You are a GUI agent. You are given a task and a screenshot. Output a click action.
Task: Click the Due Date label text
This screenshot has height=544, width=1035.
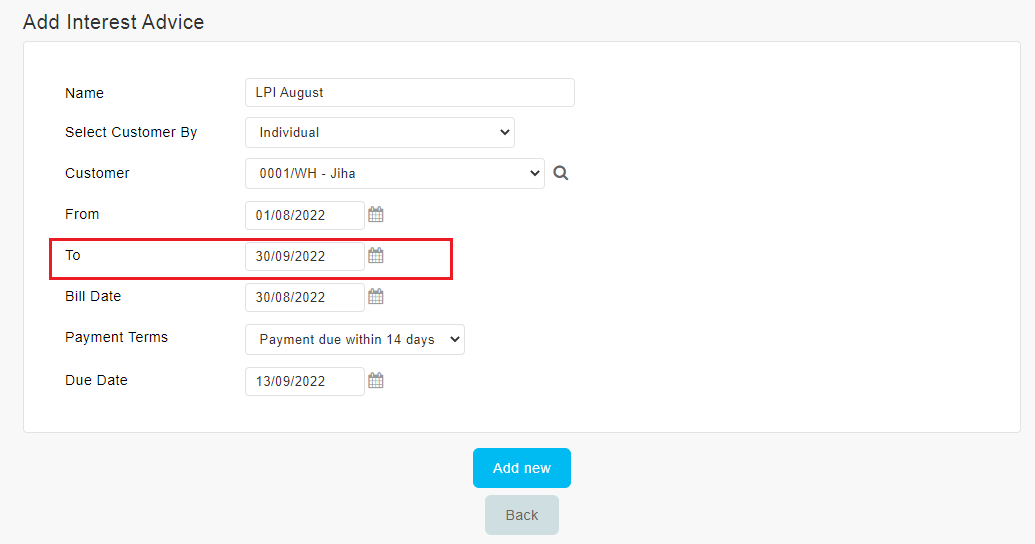pyautogui.click(x=96, y=380)
